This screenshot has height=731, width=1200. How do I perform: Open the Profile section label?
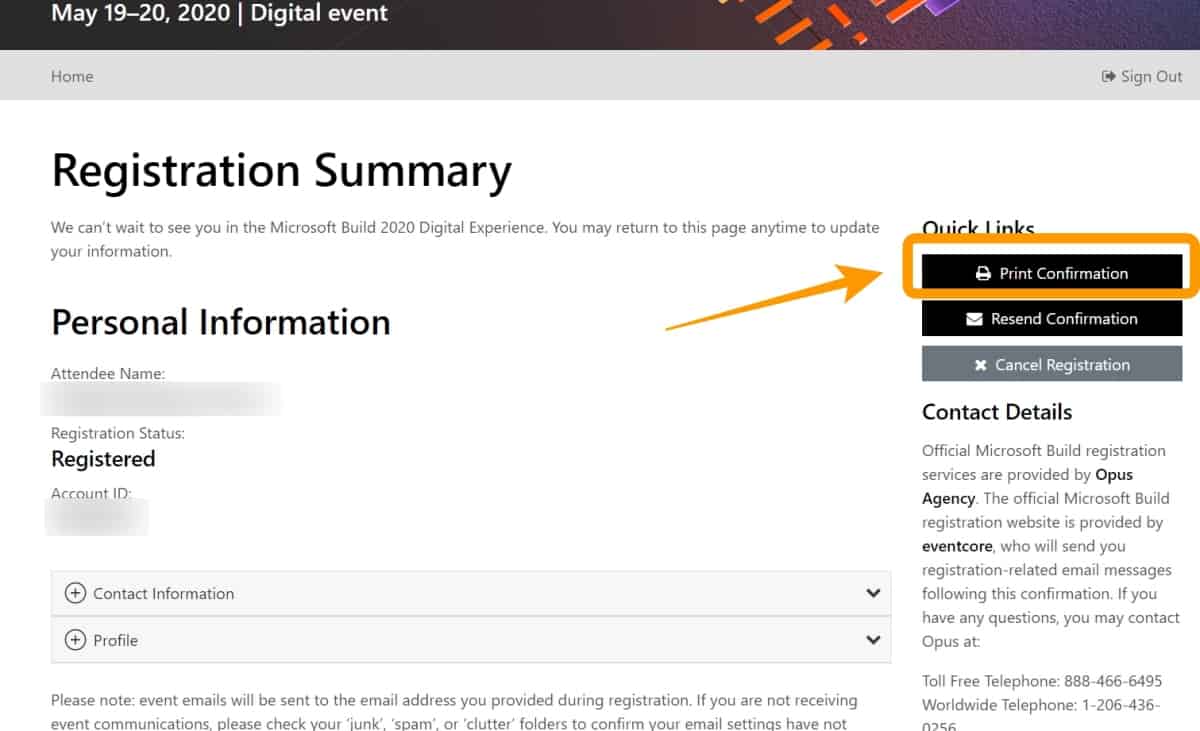coord(116,640)
